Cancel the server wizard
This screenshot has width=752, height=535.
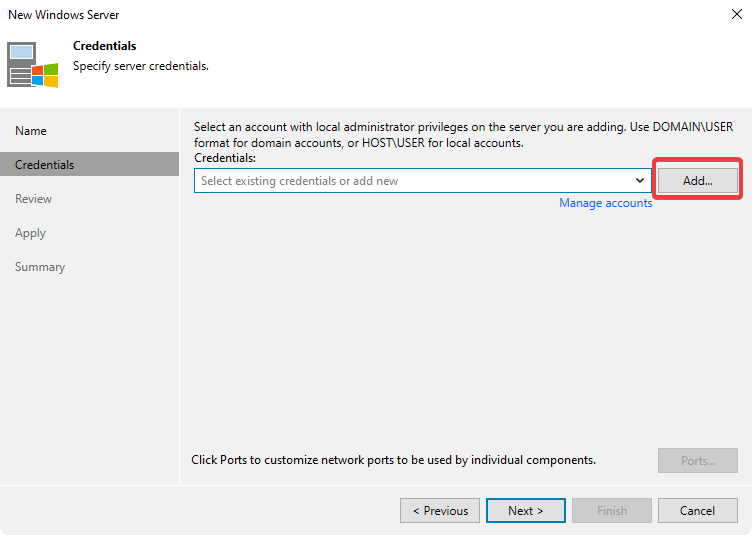(698, 511)
